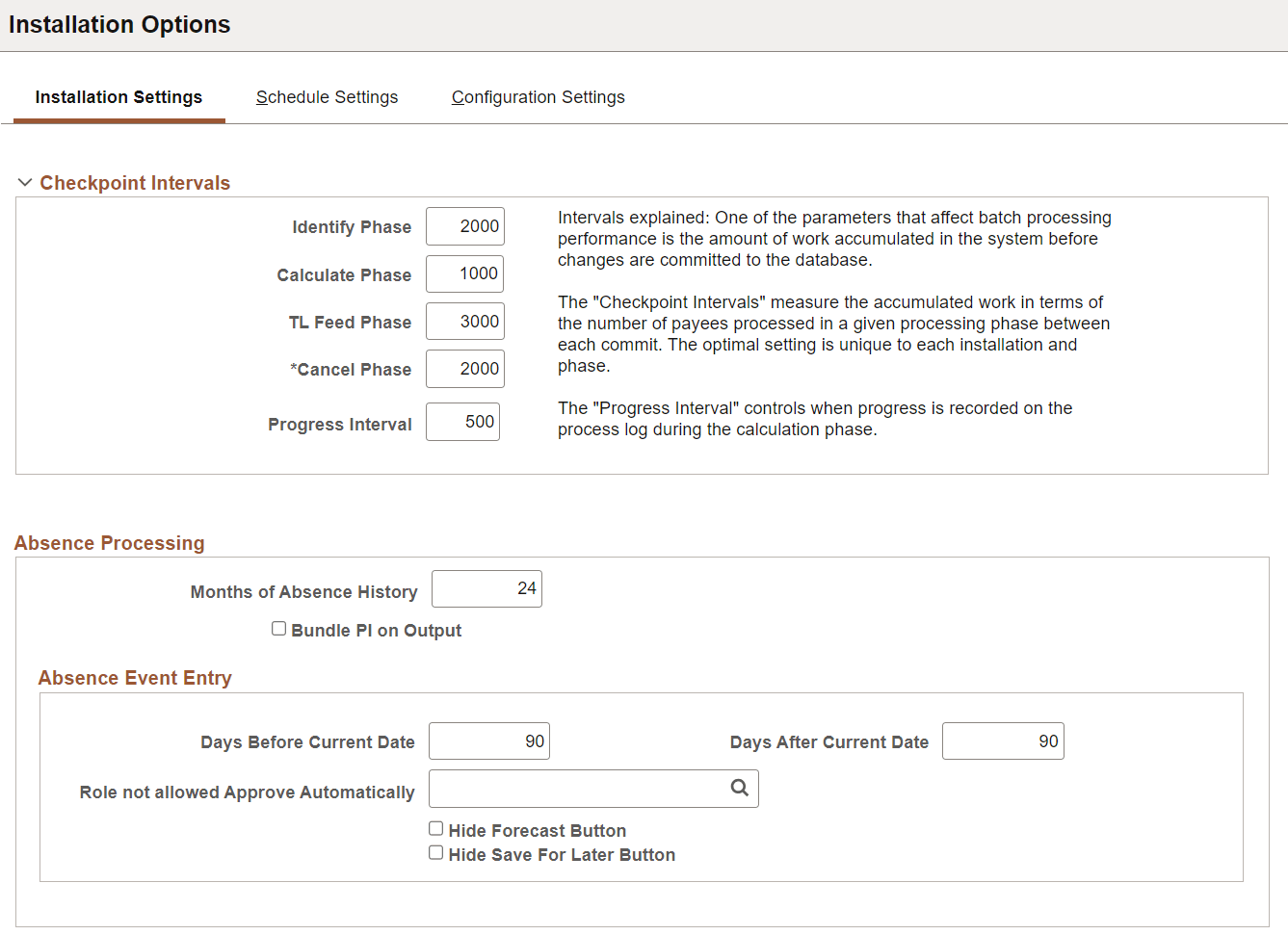The image size is (1288, 935).
Task: Enable Bundle PI on Output
Action: [278, 628]
